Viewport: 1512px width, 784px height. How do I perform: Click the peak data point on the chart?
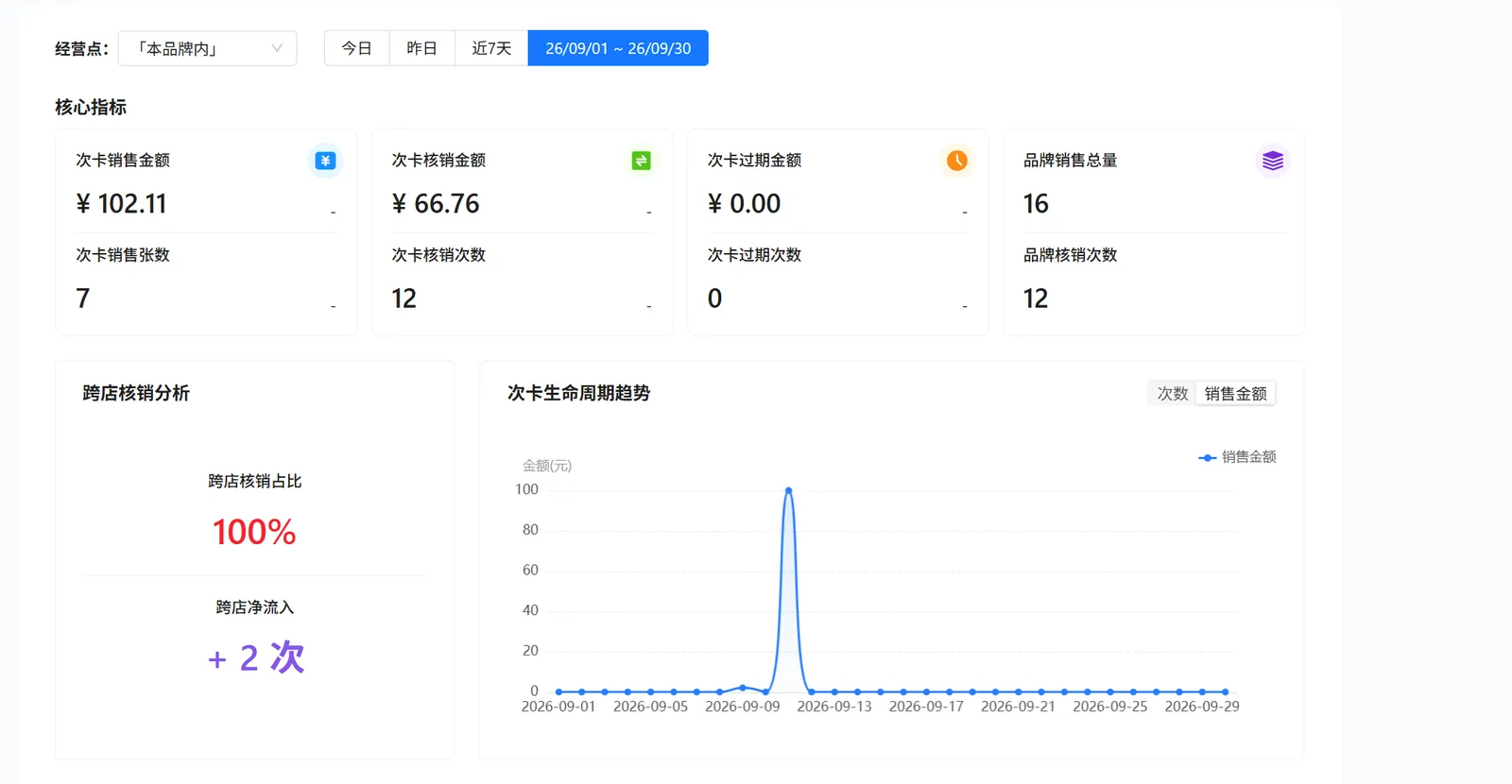click(x=788, y=490)
